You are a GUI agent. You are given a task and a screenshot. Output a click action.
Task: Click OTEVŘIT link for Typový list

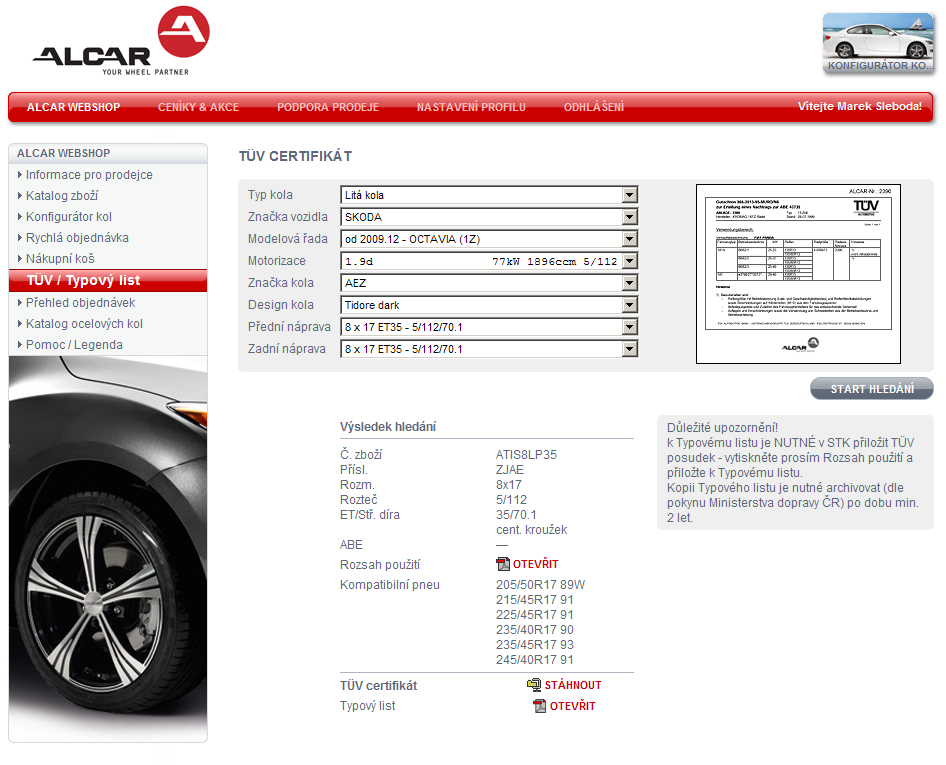[573, 706]
